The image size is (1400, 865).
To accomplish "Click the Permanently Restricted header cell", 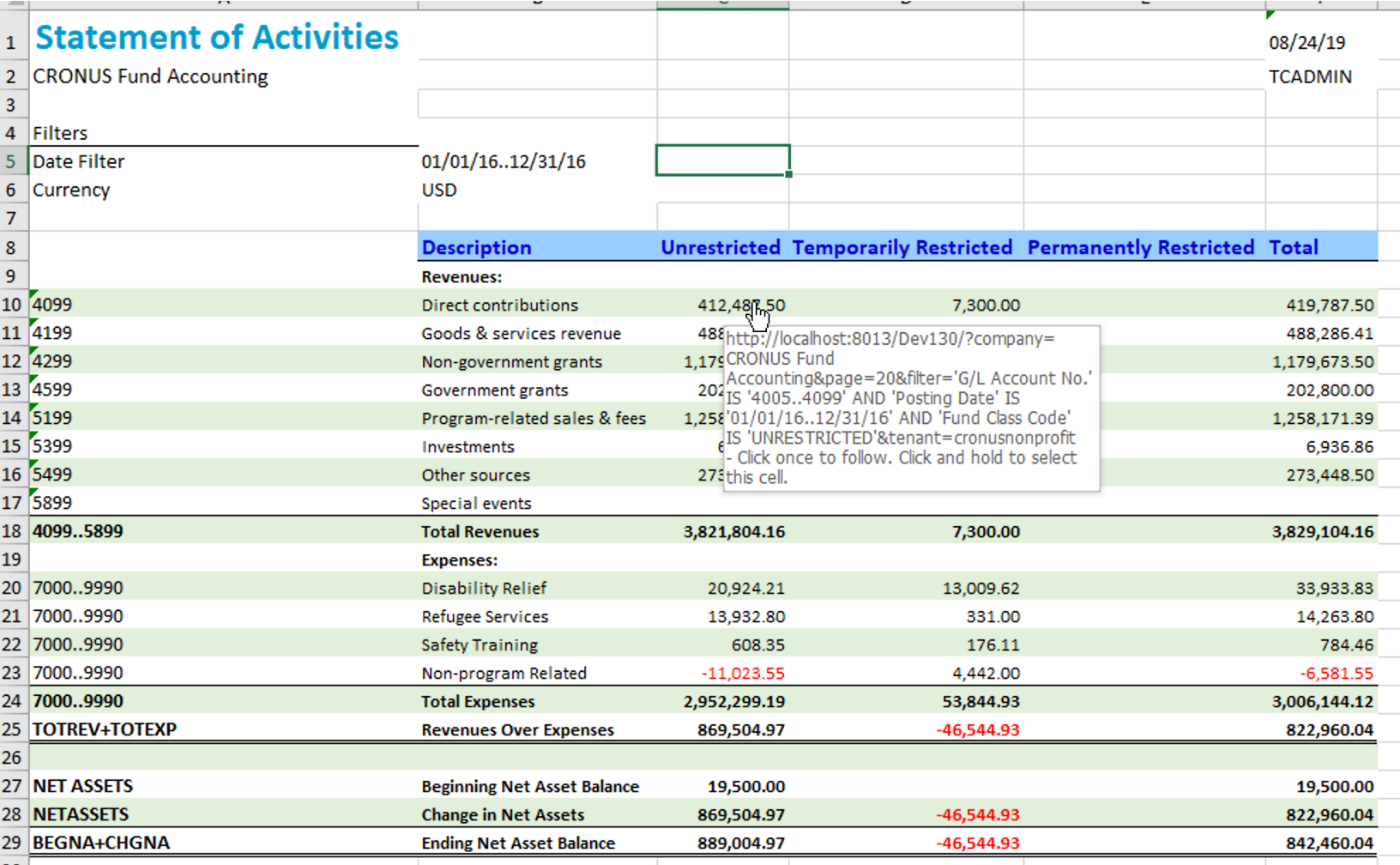I will pyautogui.click(x=1141, y=247).
